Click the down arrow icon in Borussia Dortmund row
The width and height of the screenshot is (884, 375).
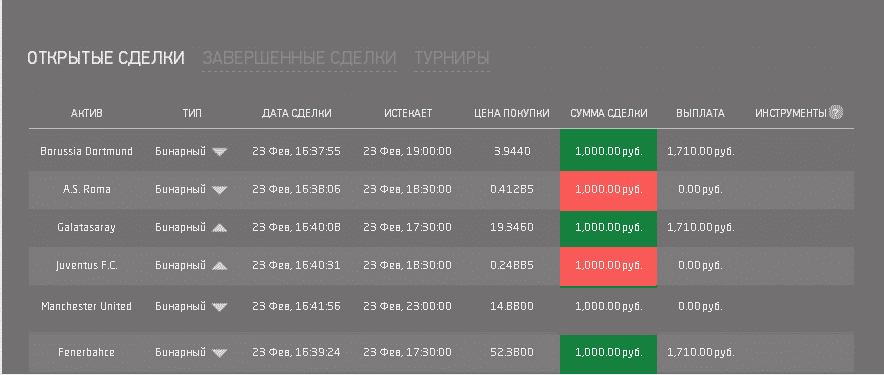[220, 151]
